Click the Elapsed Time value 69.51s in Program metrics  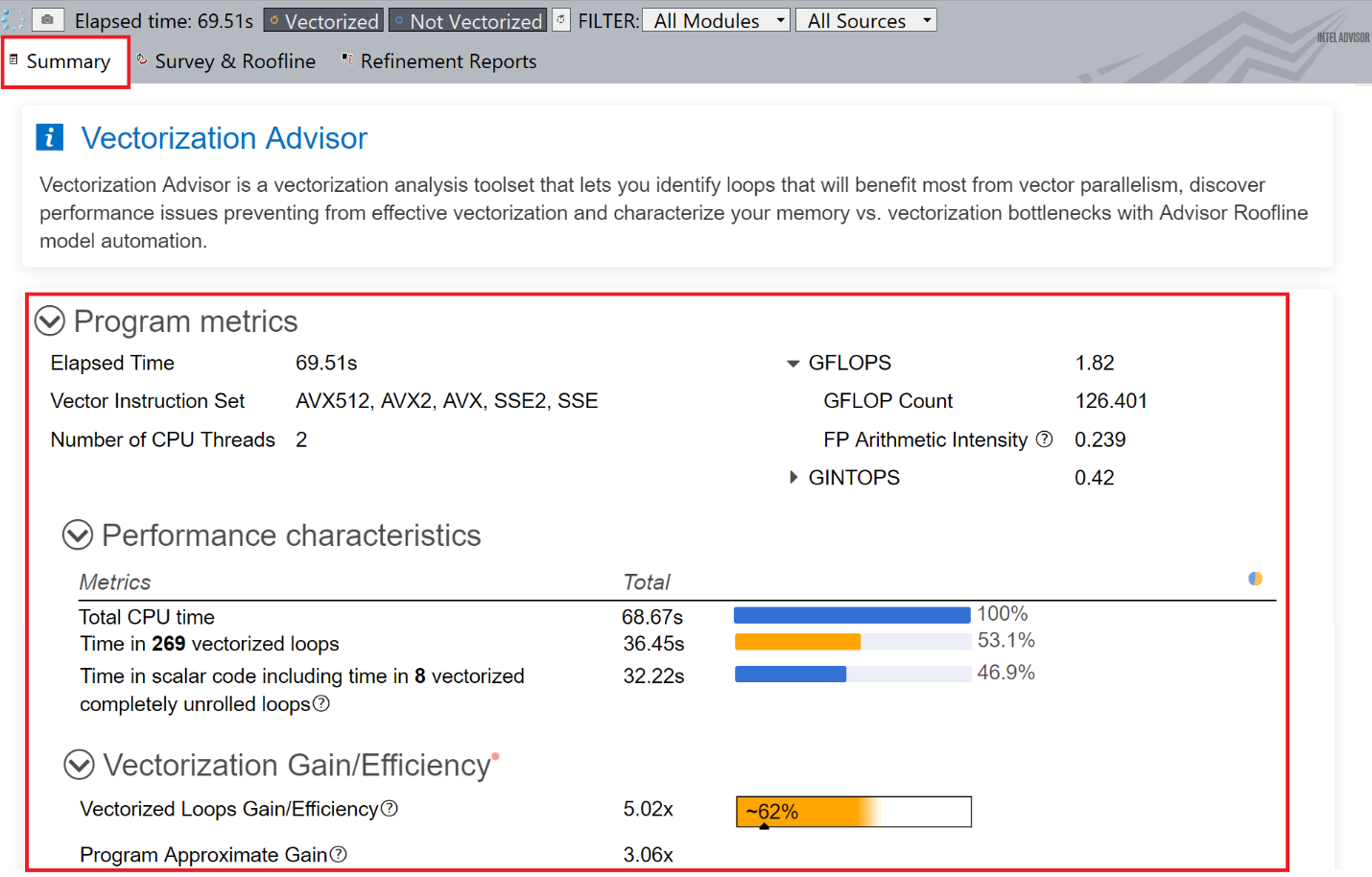(326, 363)
